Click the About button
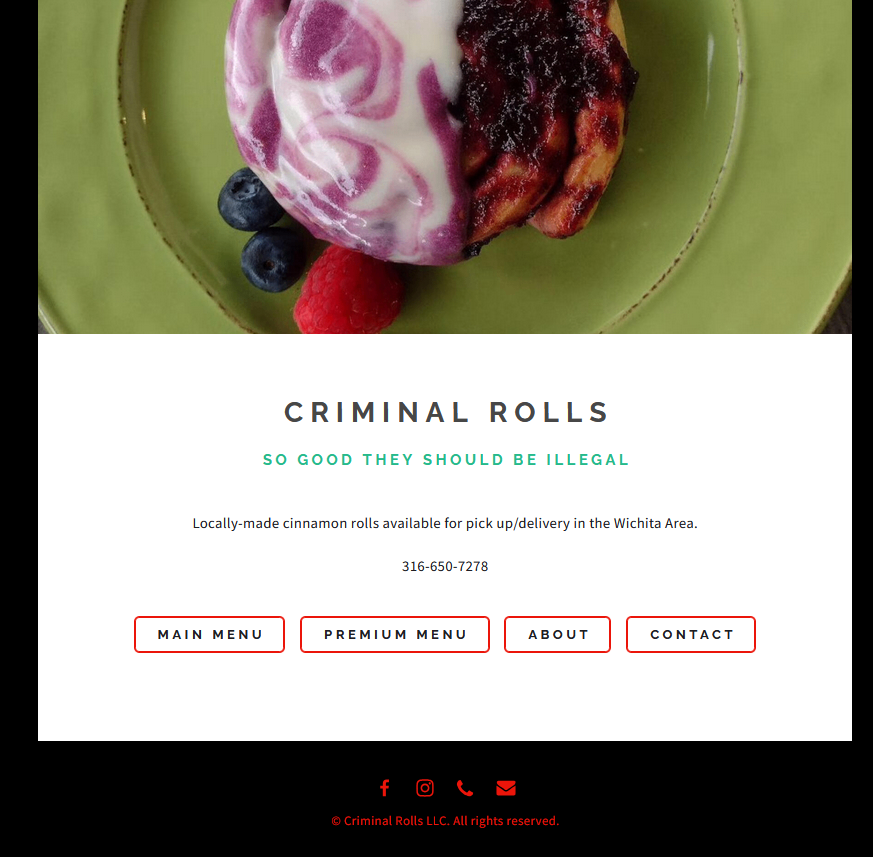 pyautogui.click(x=557, y=634)
